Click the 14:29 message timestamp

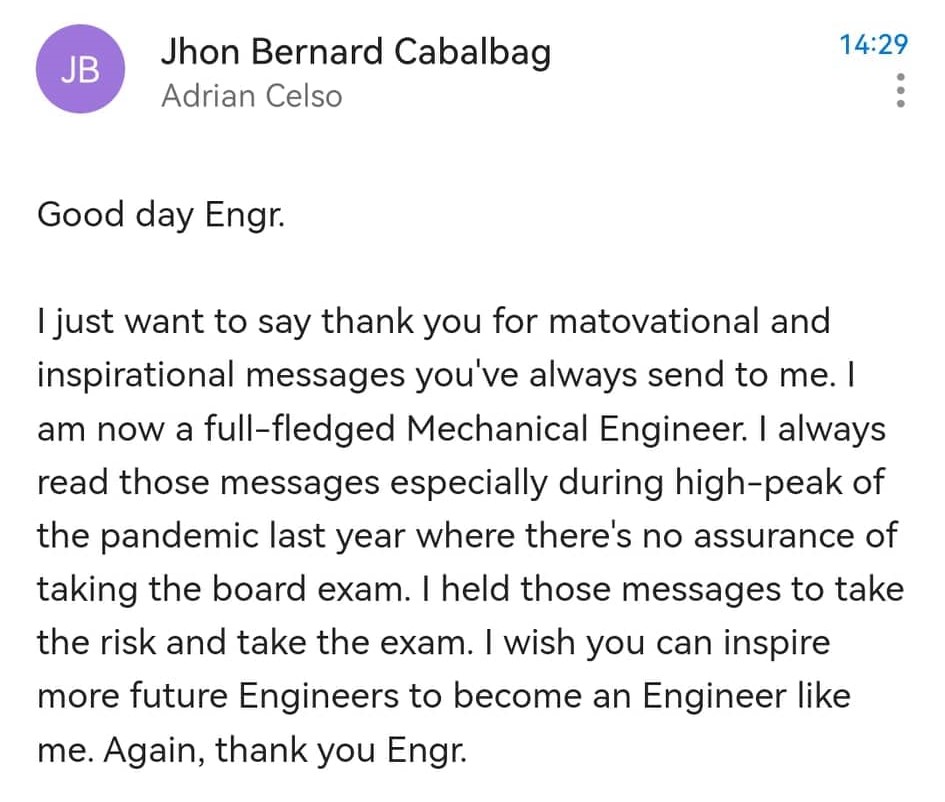pyautogui.click(x=874, y=44)
